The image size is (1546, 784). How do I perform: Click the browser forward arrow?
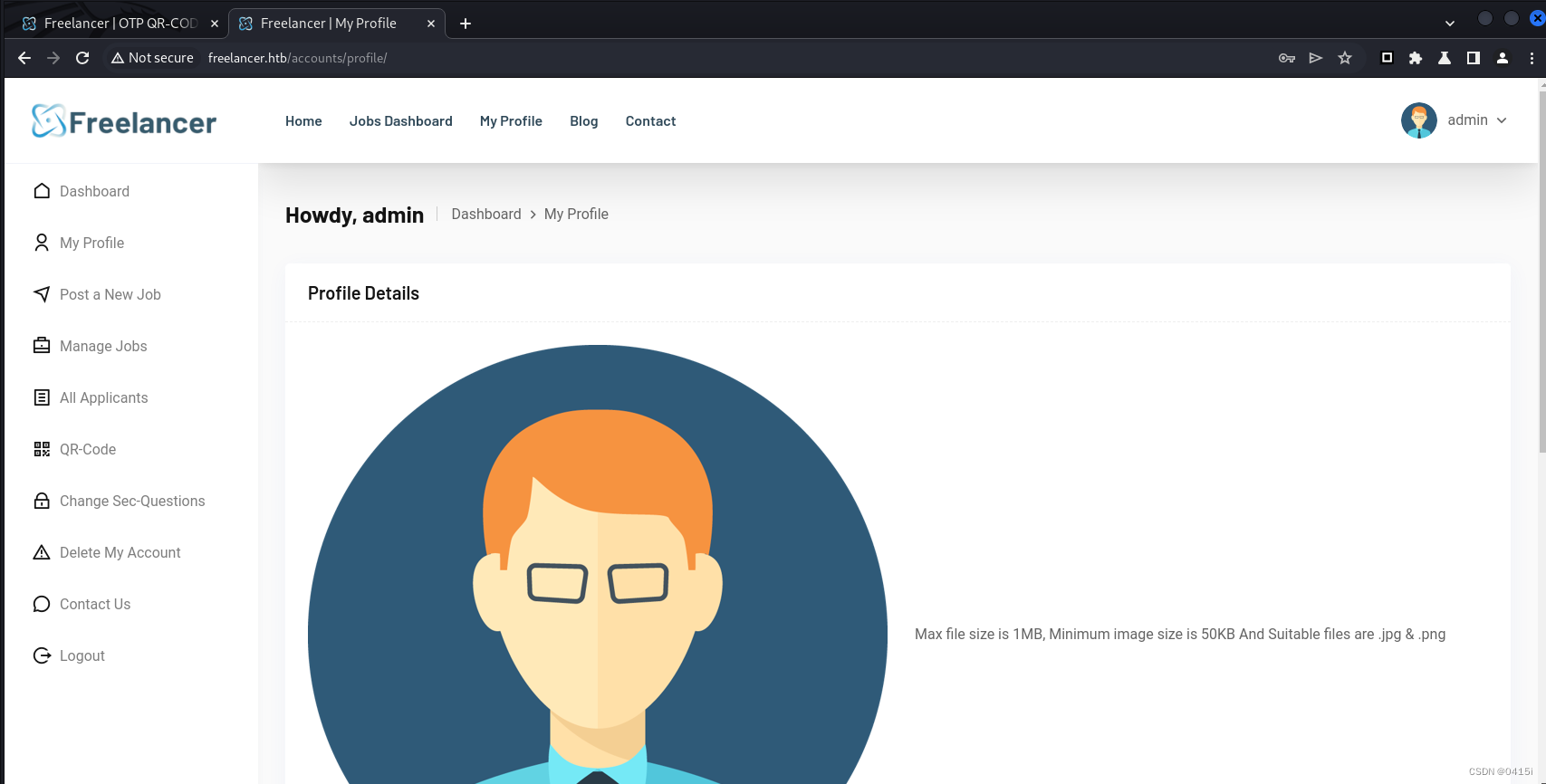click(53, 58)
